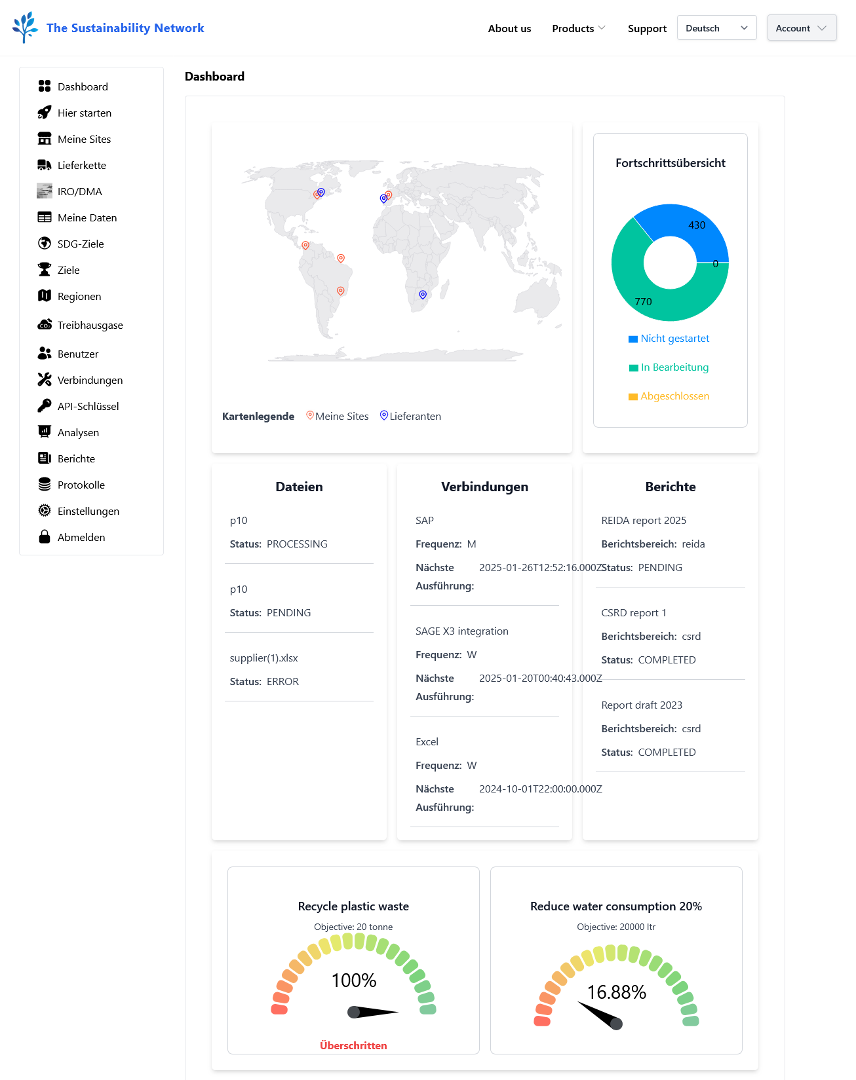Viewport: 856px width, 1080px height.
Task: Click the database icon beside Protokolle
Action: (x=45, y=484)
